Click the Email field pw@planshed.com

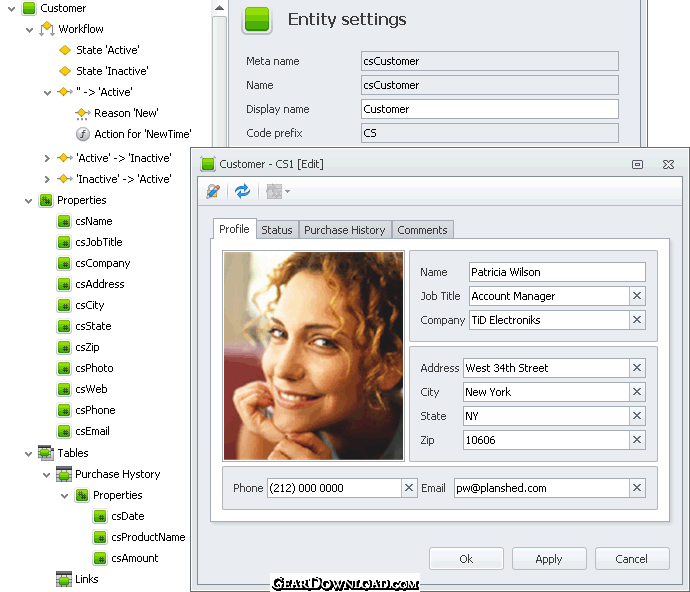(542, 488)
